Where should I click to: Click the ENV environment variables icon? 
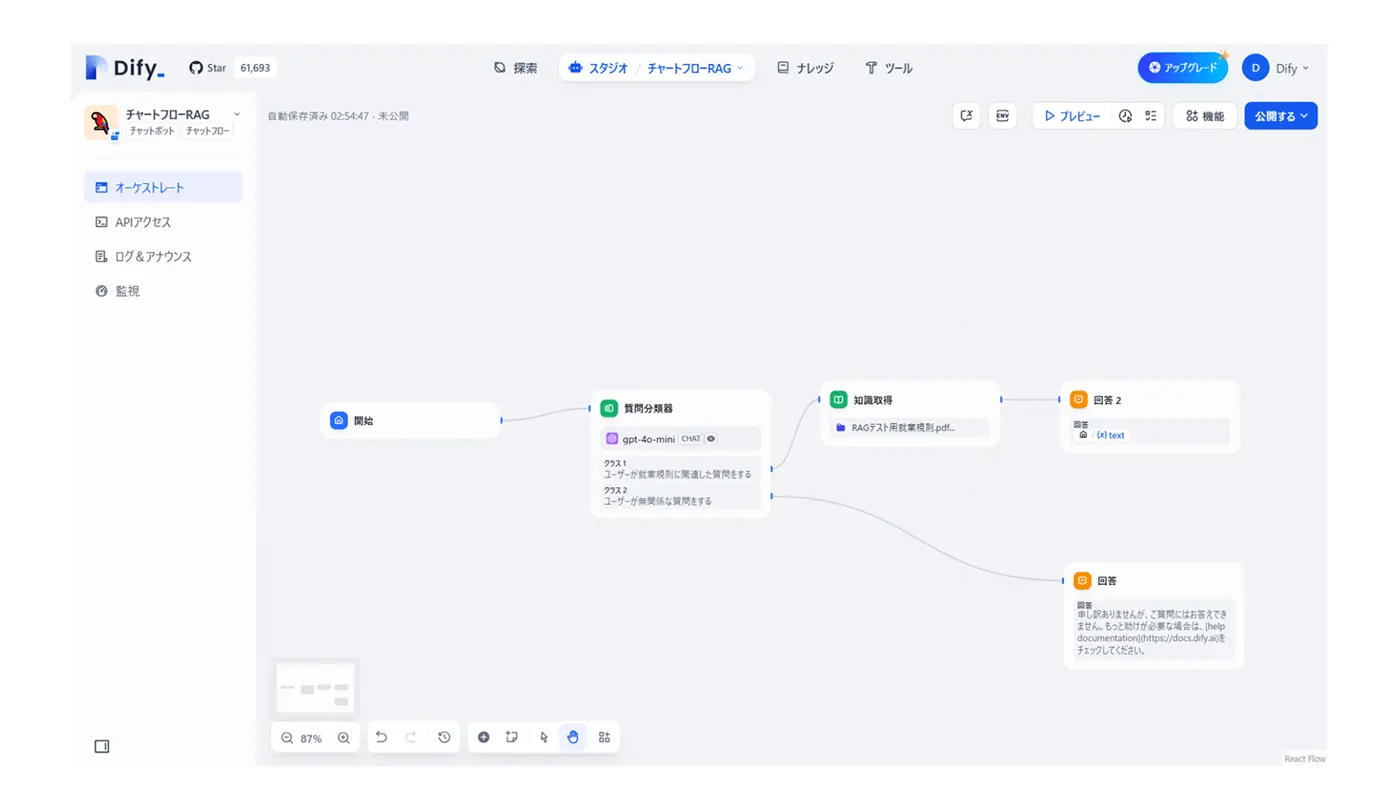tap(1002, 116)
